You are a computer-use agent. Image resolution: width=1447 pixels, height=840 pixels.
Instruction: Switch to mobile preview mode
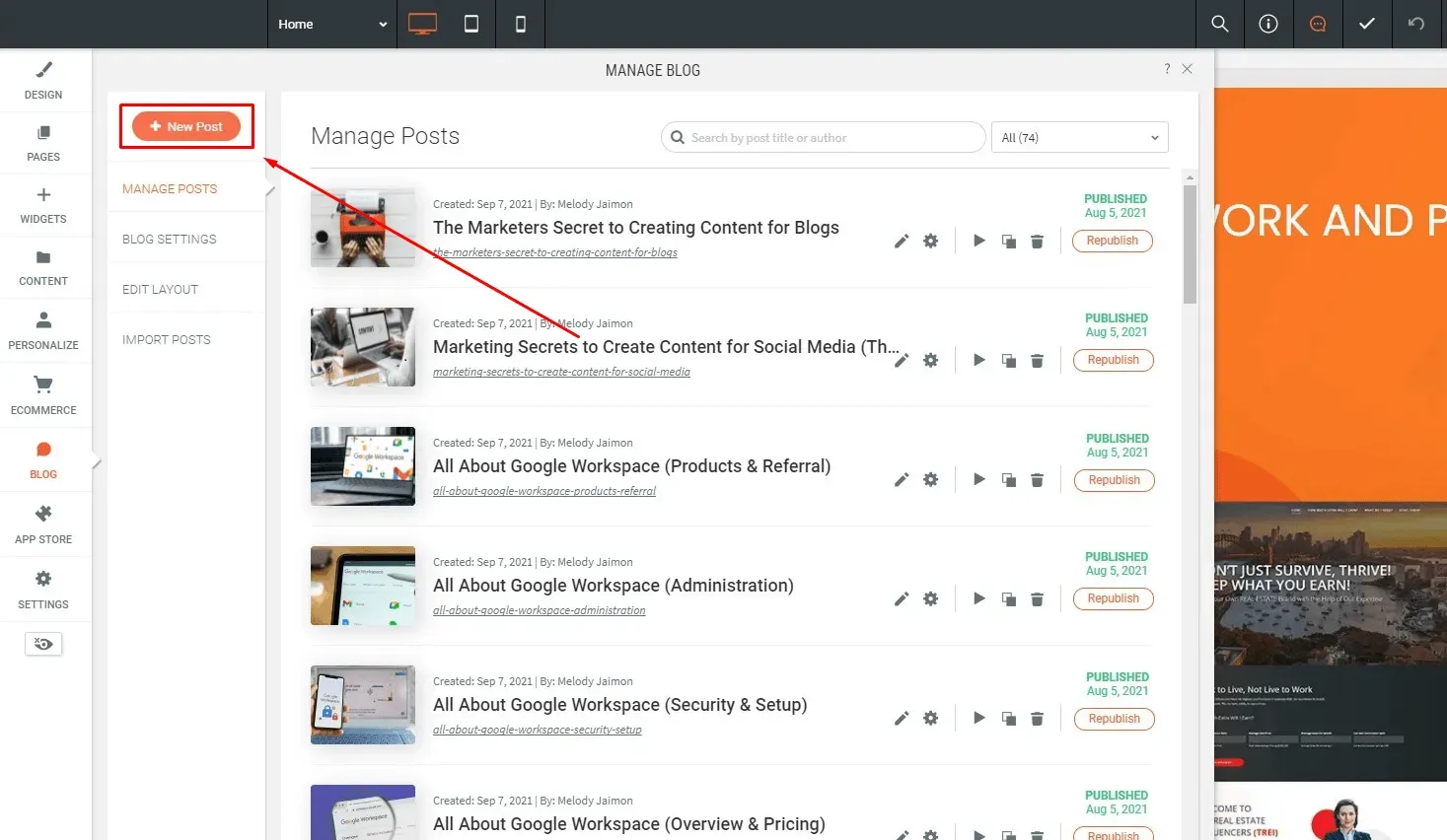[x=520, y=24]
